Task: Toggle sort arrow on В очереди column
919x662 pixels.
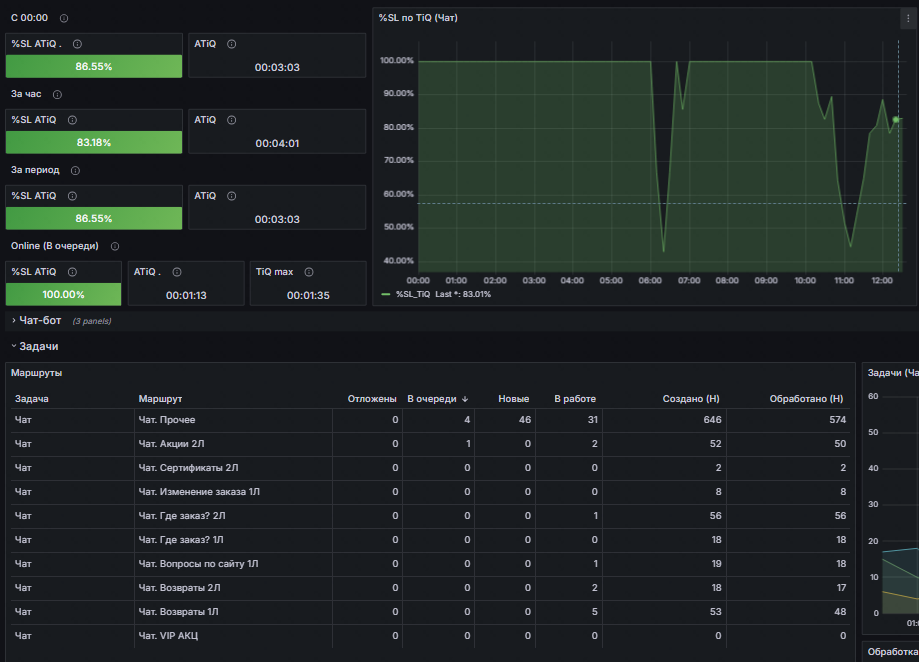Action: pos(465,399)
